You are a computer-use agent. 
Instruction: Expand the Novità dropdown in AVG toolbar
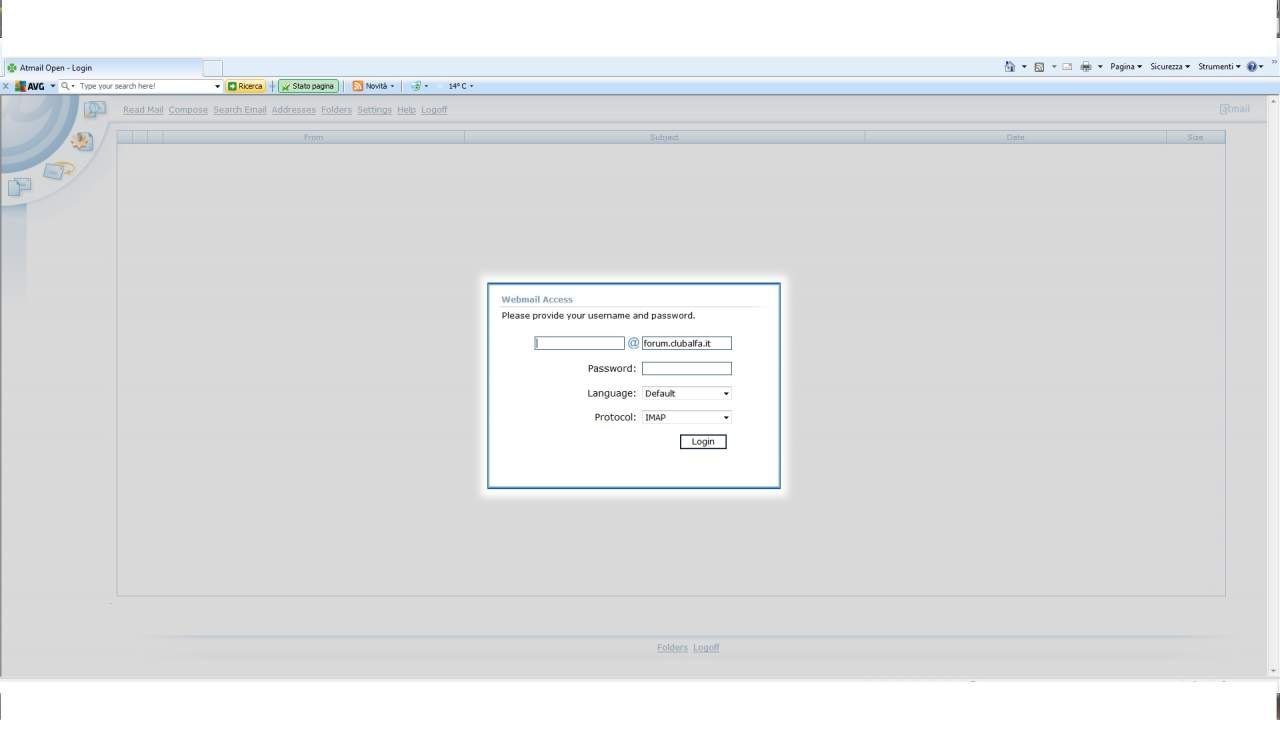(x=392, y=86)
